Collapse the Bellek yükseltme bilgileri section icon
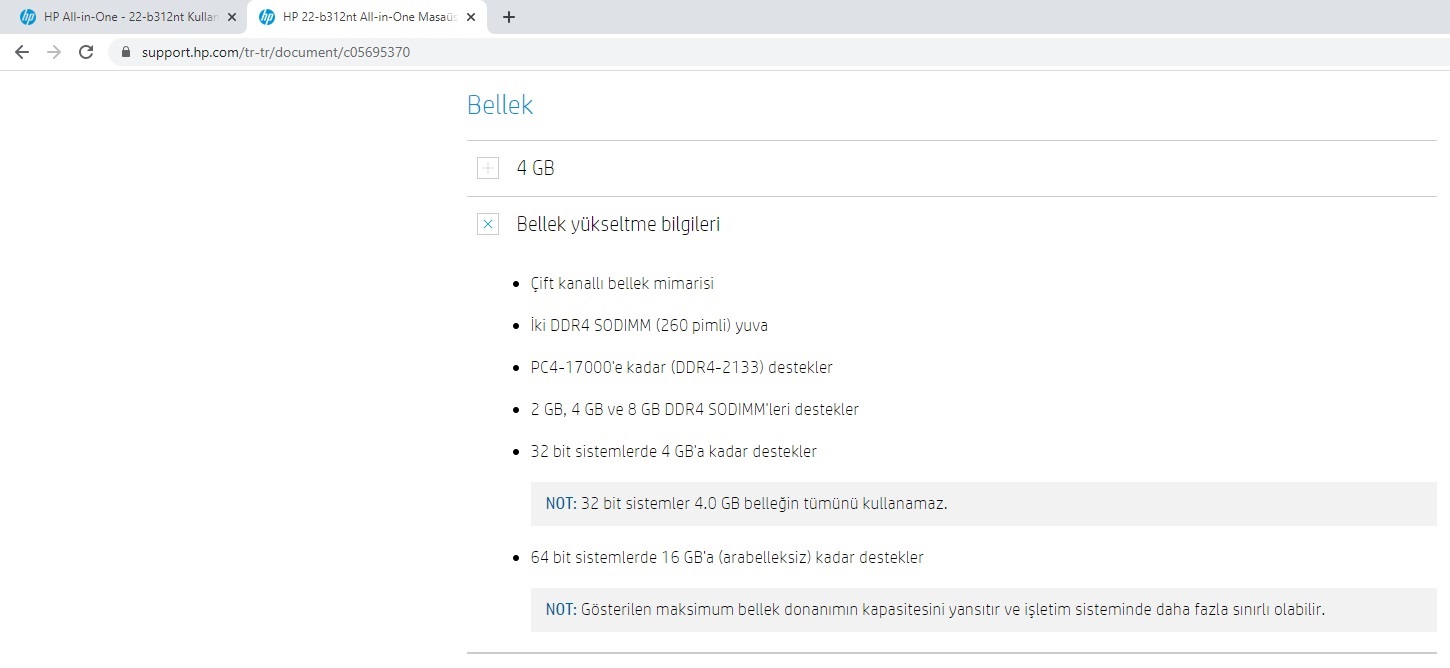The height and width of the screenshot is (668, 1450). coord(488,224)
